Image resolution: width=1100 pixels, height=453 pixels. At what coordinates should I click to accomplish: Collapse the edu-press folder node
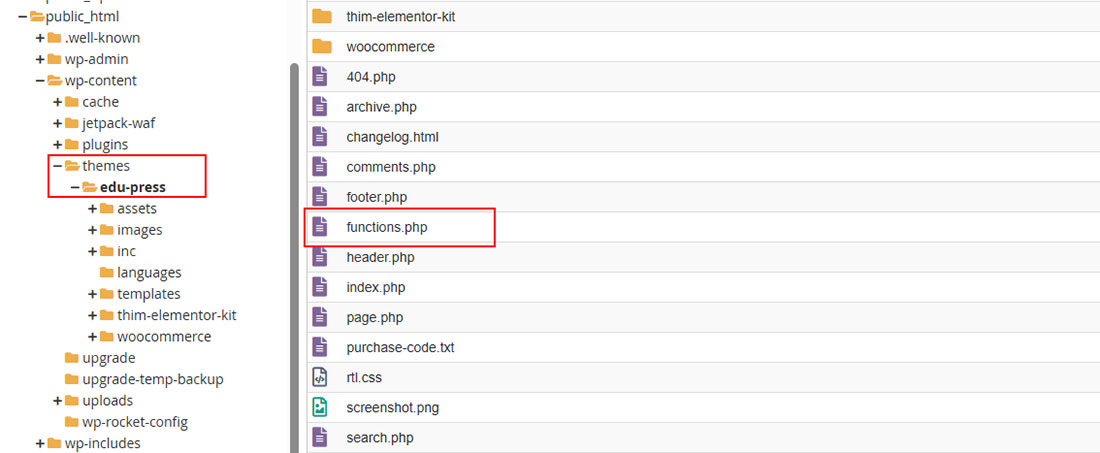tap(75, 187)
